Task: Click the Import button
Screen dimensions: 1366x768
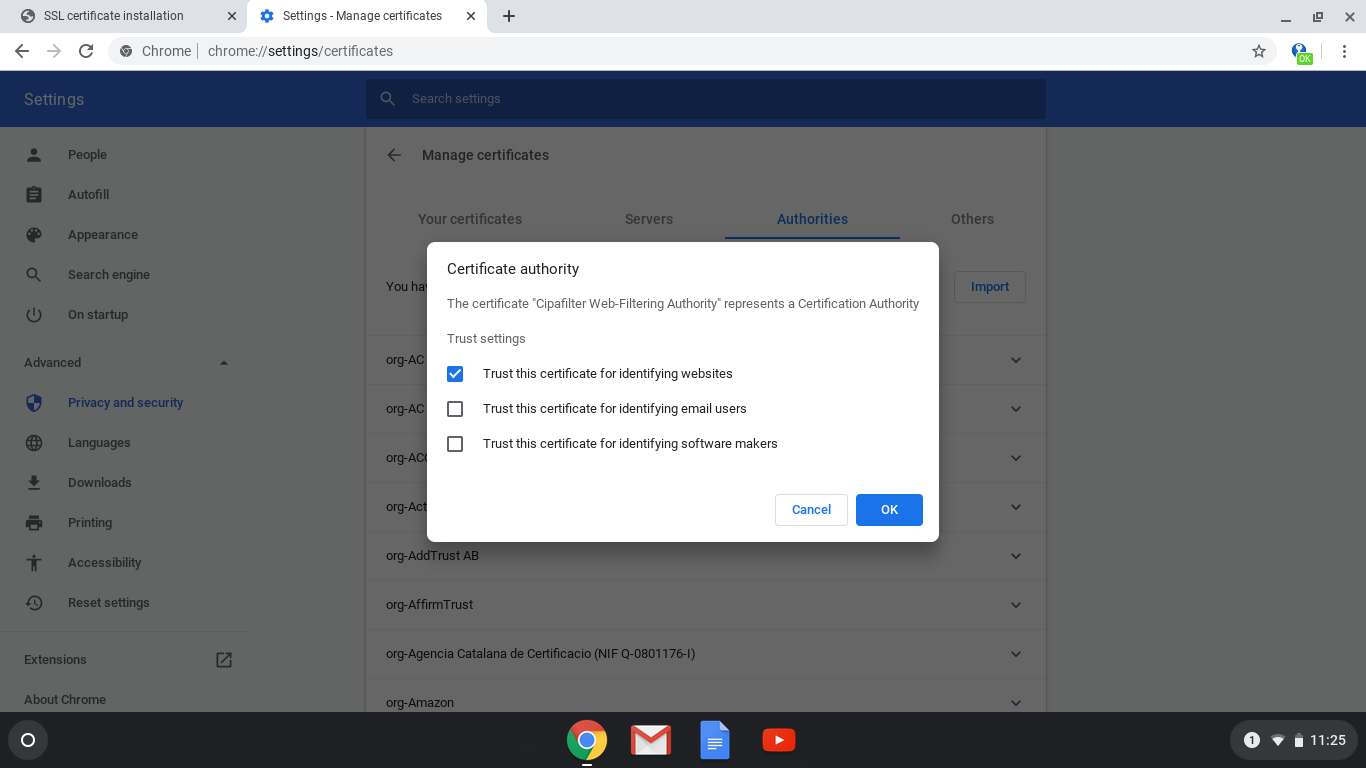Action: 989,286
